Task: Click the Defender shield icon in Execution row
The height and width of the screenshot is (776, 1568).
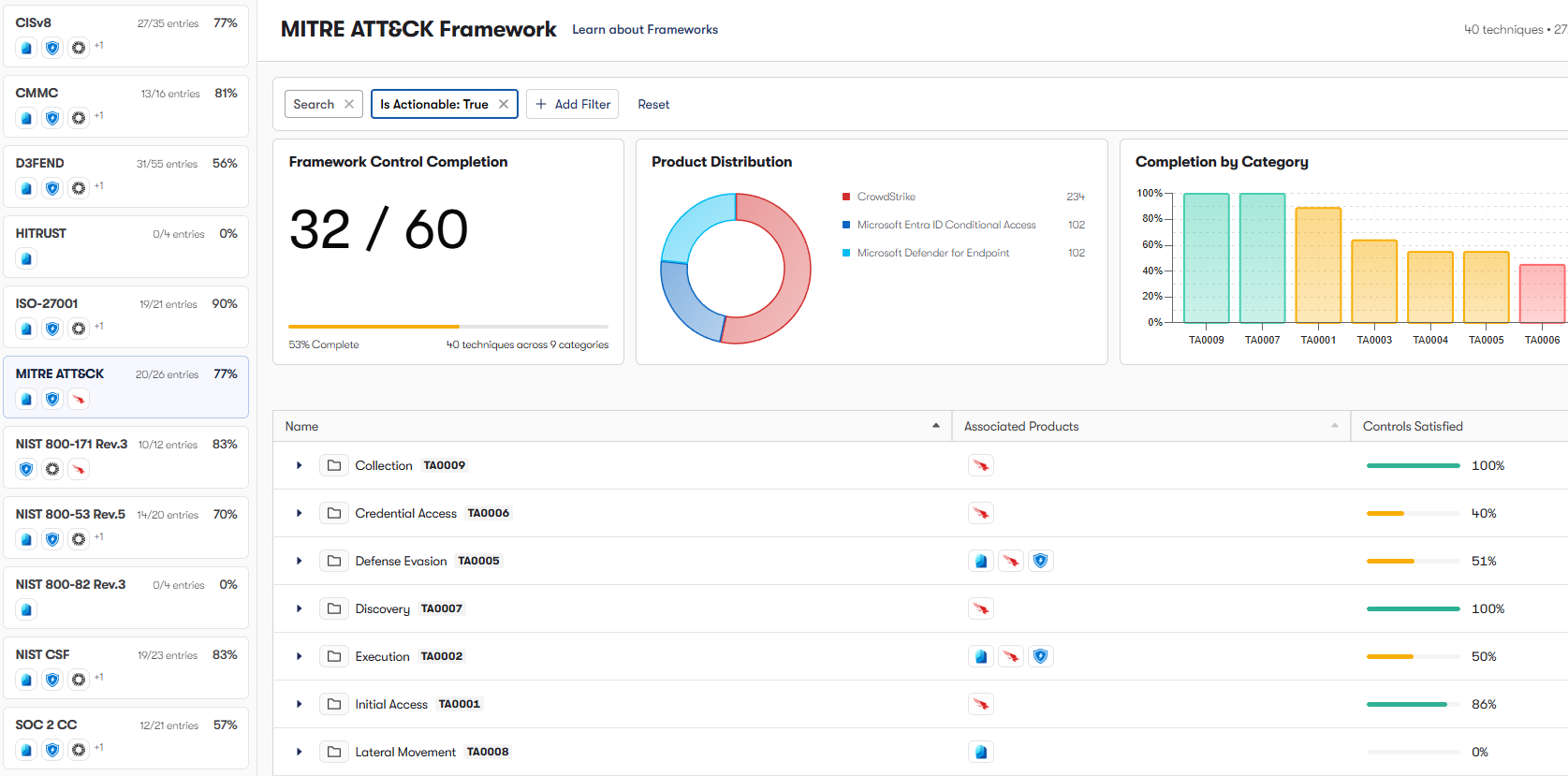Action: coord(1041,656)
